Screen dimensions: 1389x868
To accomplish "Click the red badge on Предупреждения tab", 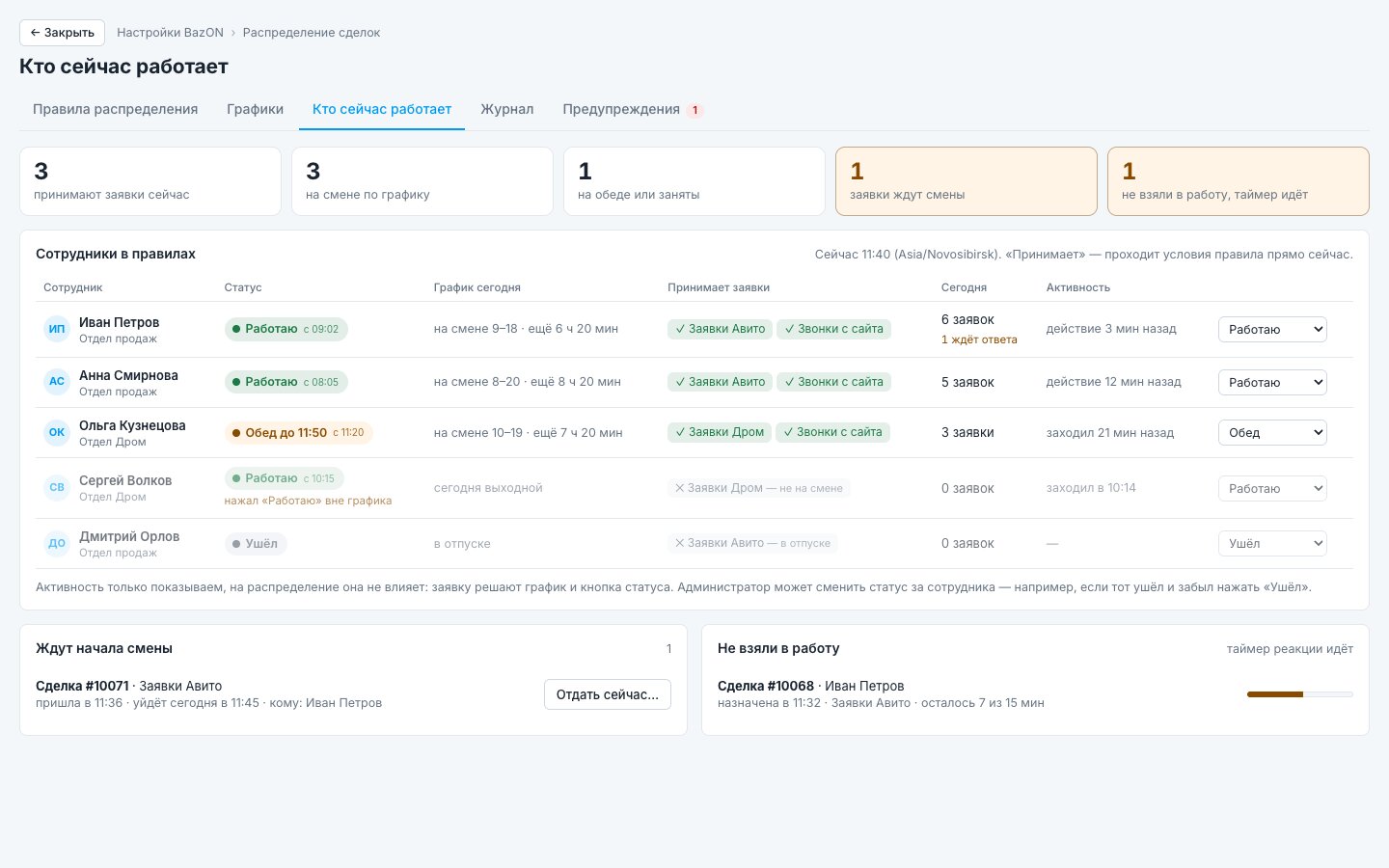I will (694, 110).
